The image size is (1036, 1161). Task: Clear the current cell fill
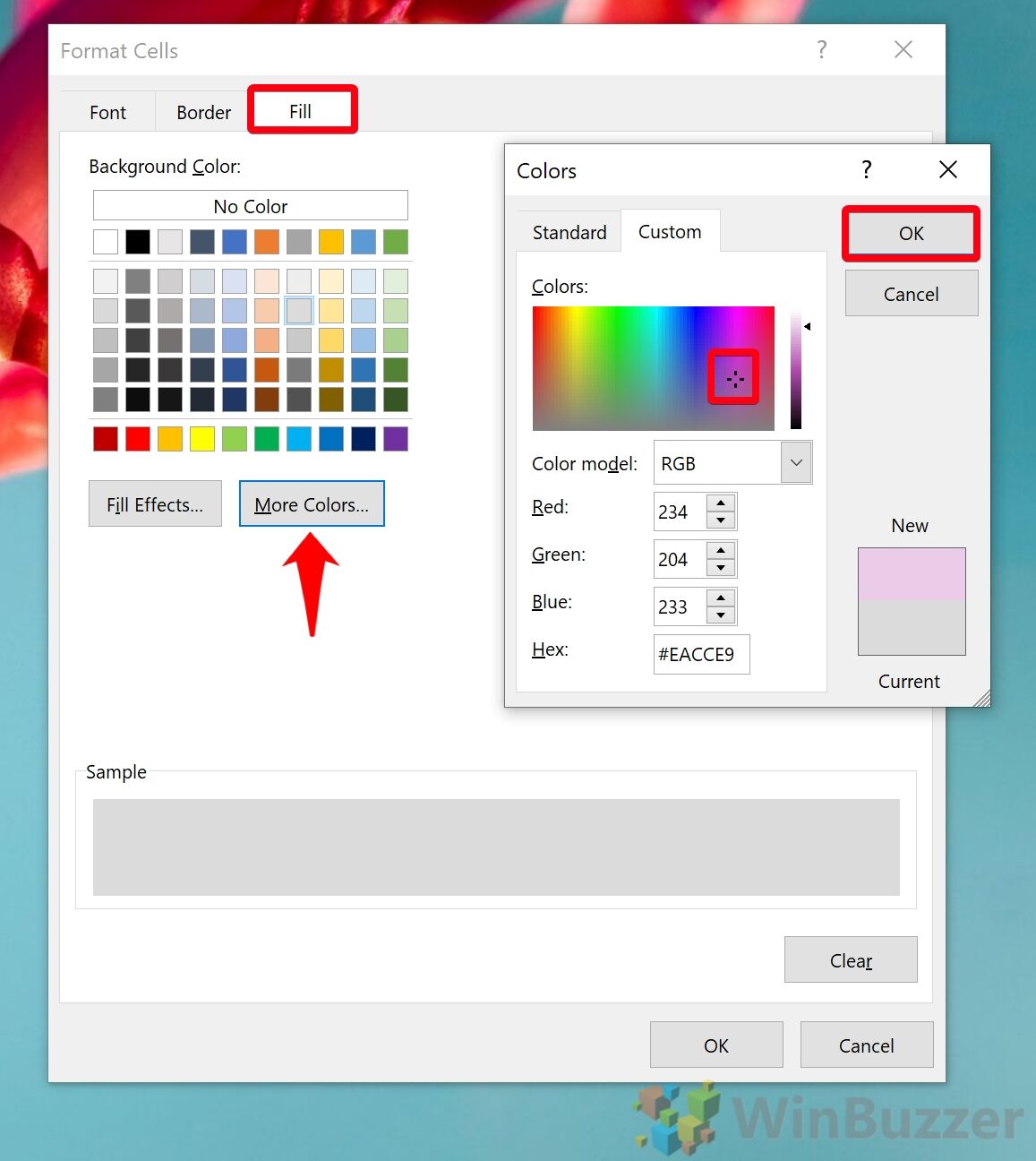(x=850, y=959)
